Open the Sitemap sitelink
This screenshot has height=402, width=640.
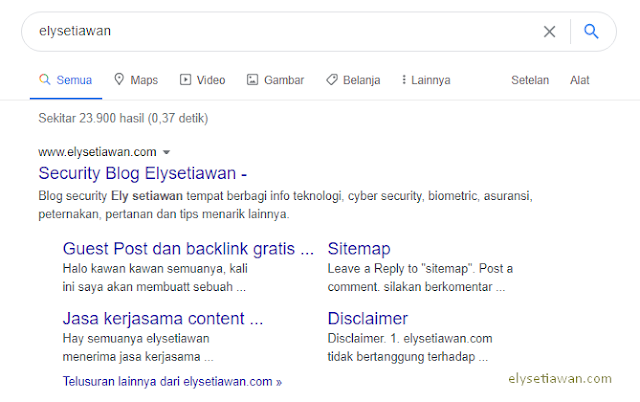[359, 249]
